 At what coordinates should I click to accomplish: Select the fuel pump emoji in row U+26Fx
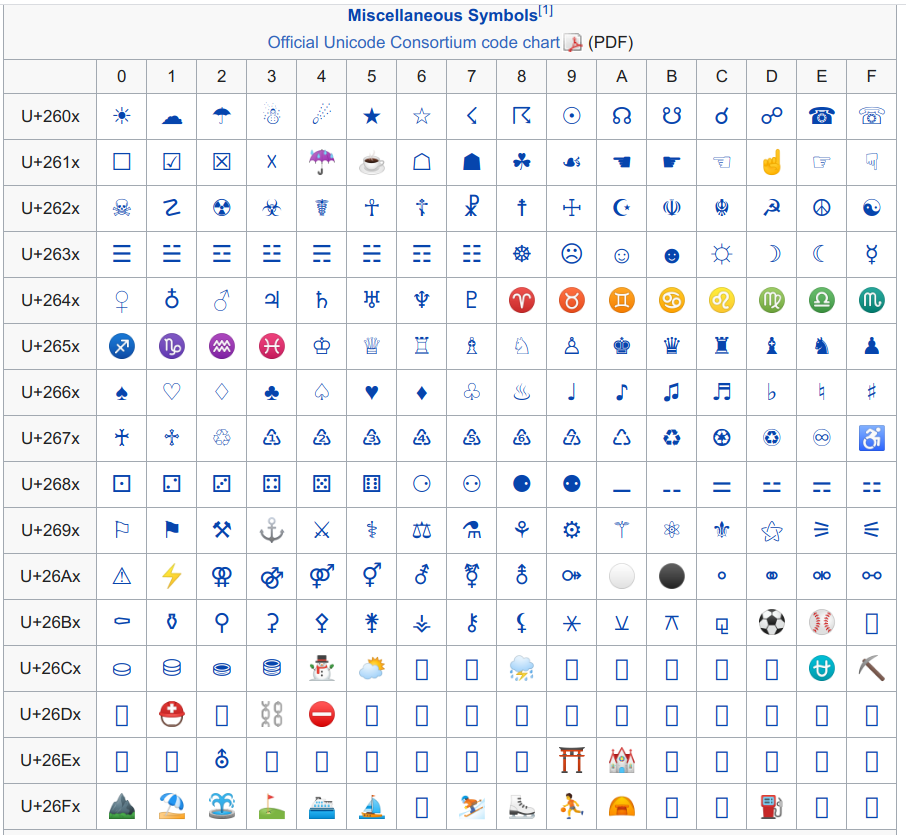(771, 807)
